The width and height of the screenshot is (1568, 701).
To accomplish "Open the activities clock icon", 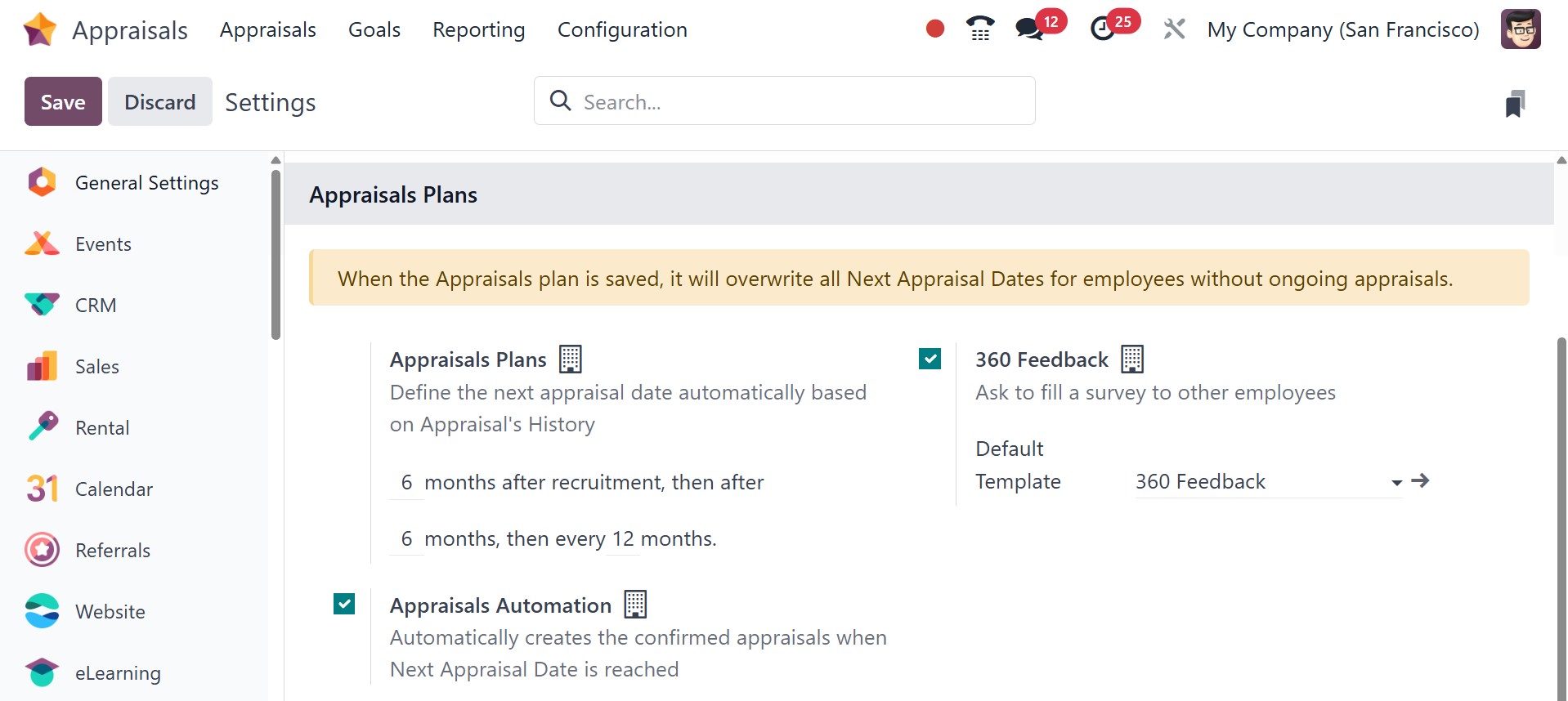I will (1103, 29).
